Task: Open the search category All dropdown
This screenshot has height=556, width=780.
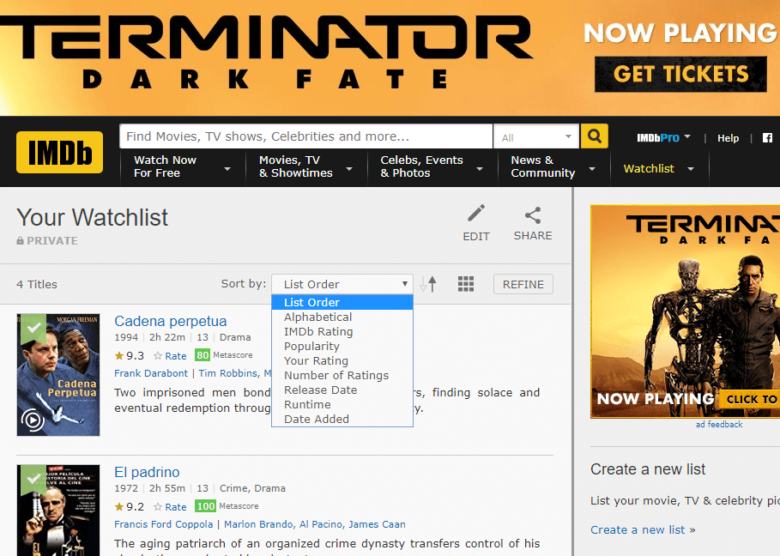Action: (536, 137)
